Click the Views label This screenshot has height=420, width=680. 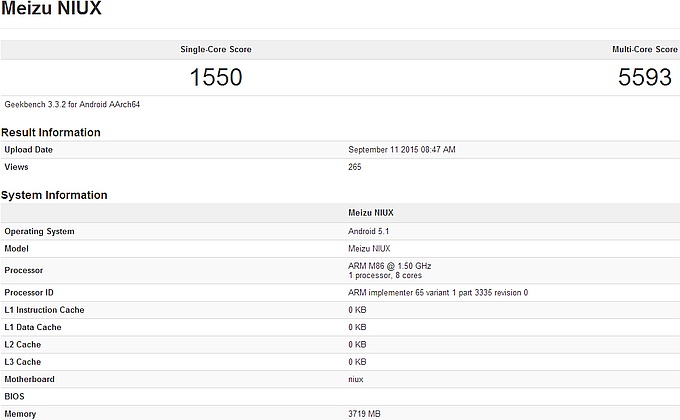(x=16, y=167)
